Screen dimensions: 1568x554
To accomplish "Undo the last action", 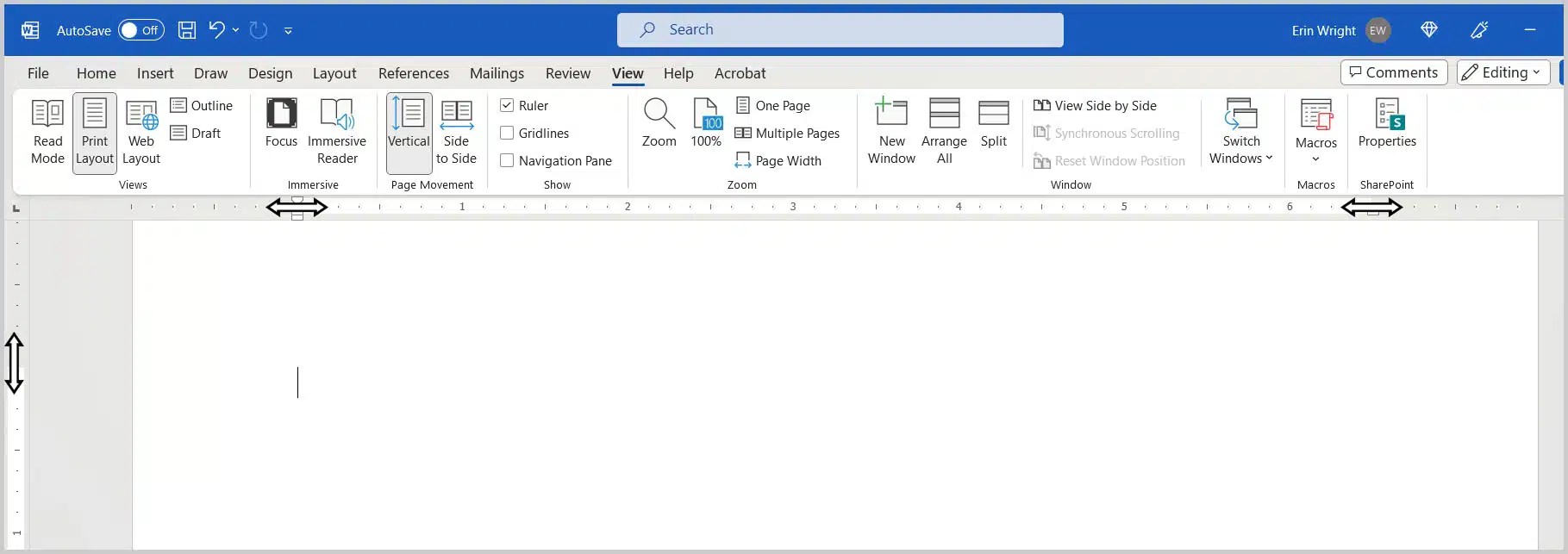I will point(216,30).
